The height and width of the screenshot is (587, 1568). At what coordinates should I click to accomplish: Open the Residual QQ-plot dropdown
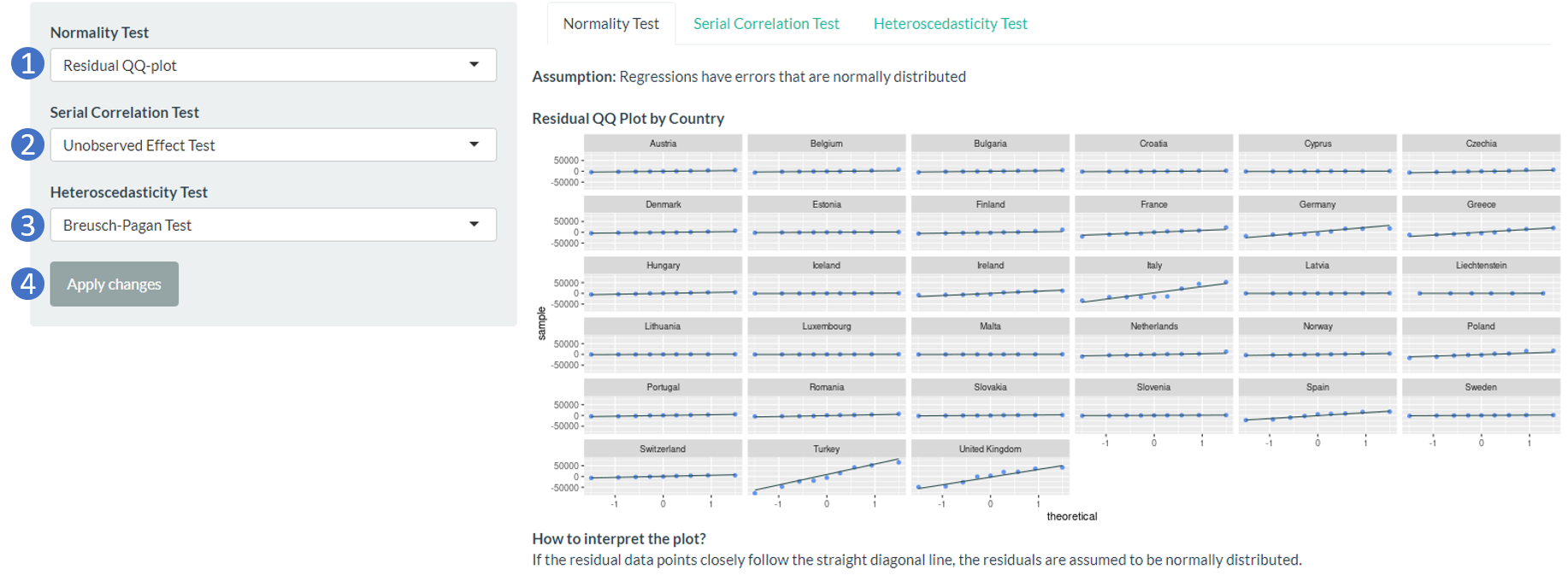[273, 65]
